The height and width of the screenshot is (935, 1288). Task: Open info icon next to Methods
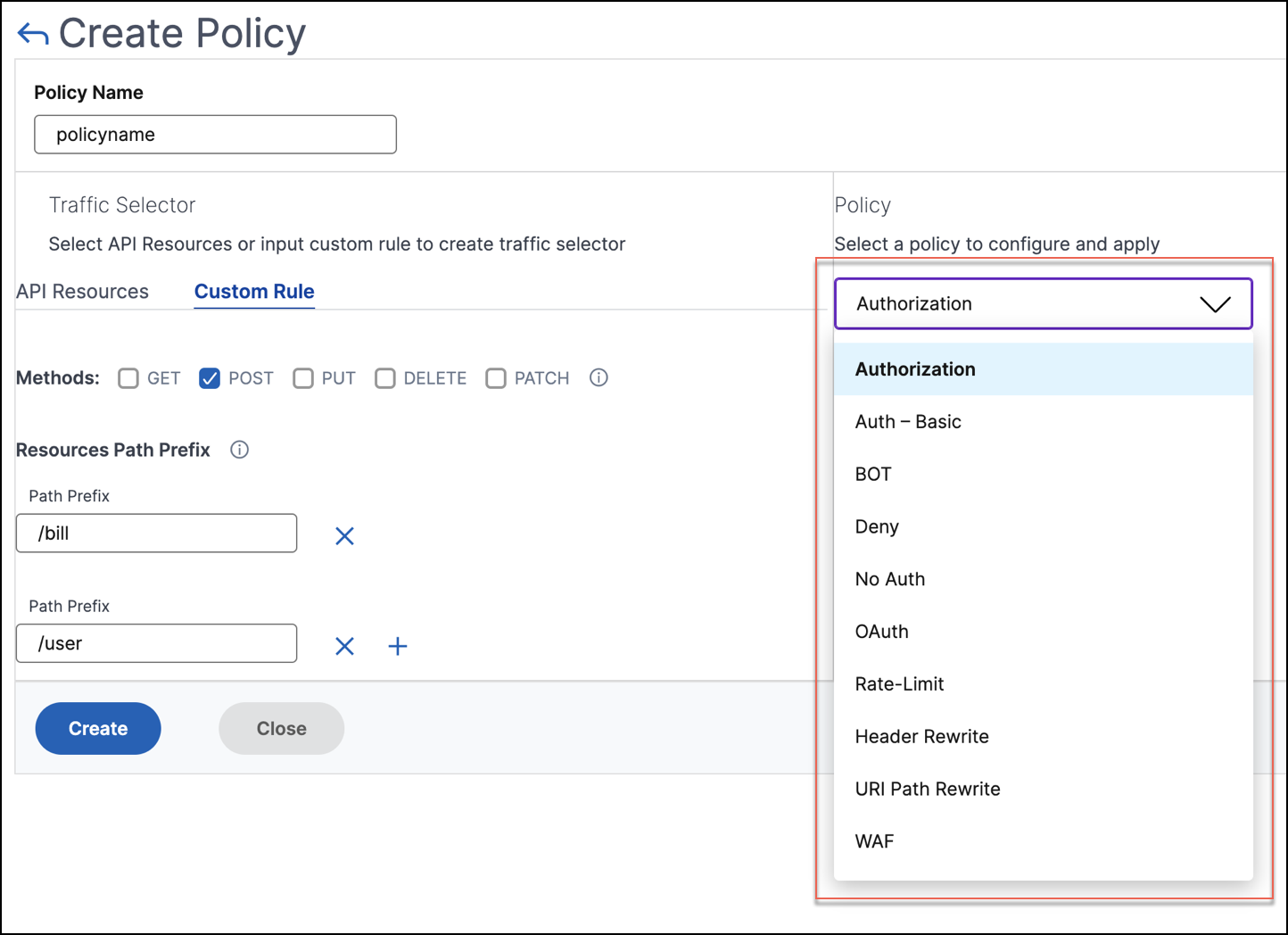(599, 377)
